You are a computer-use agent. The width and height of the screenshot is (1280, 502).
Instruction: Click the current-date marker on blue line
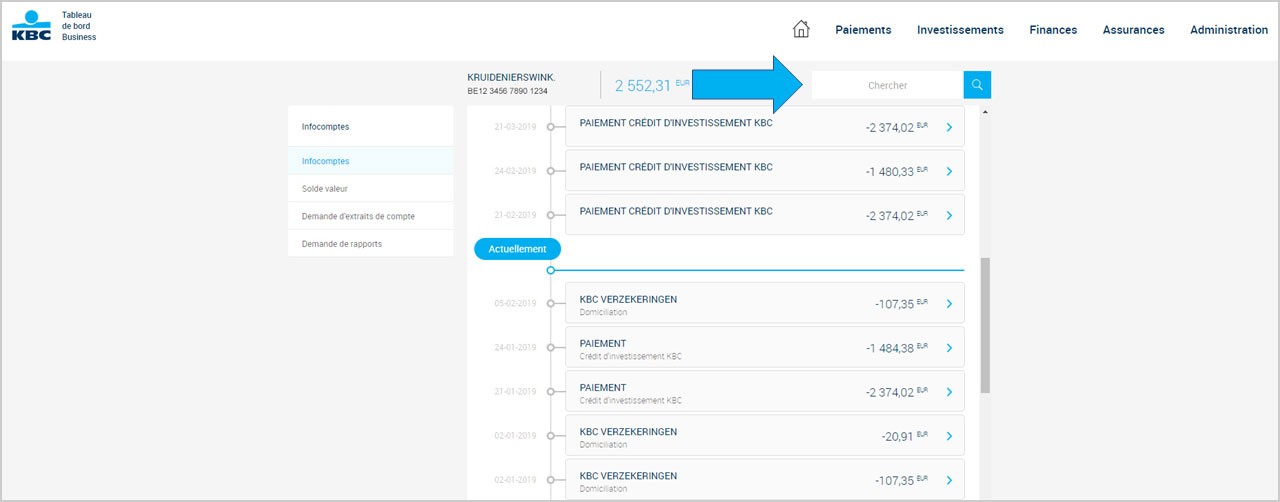(x=550, y=270)
